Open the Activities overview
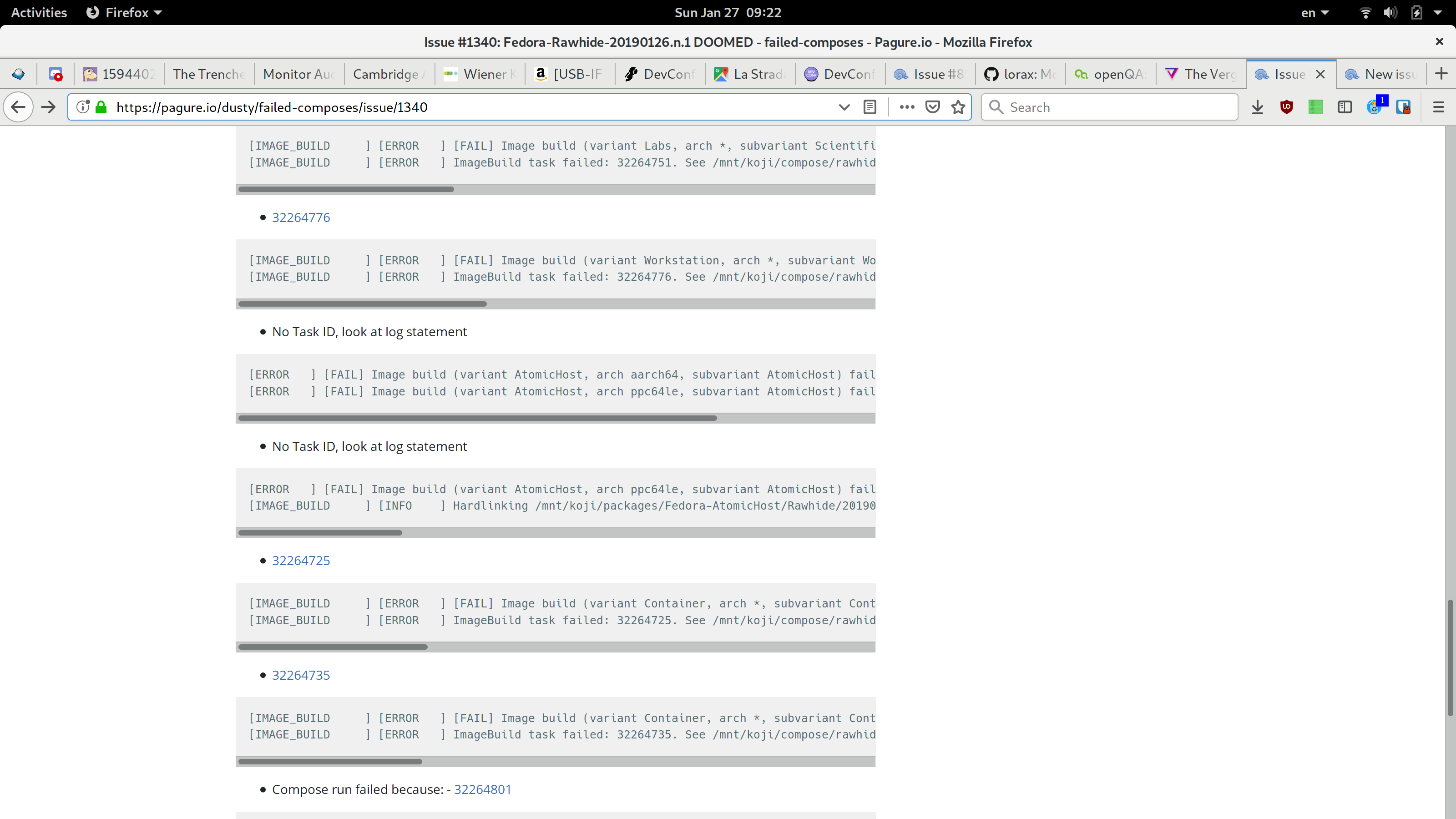The width and height of the screenshot is (1456, 819). [x=39, y=12]
